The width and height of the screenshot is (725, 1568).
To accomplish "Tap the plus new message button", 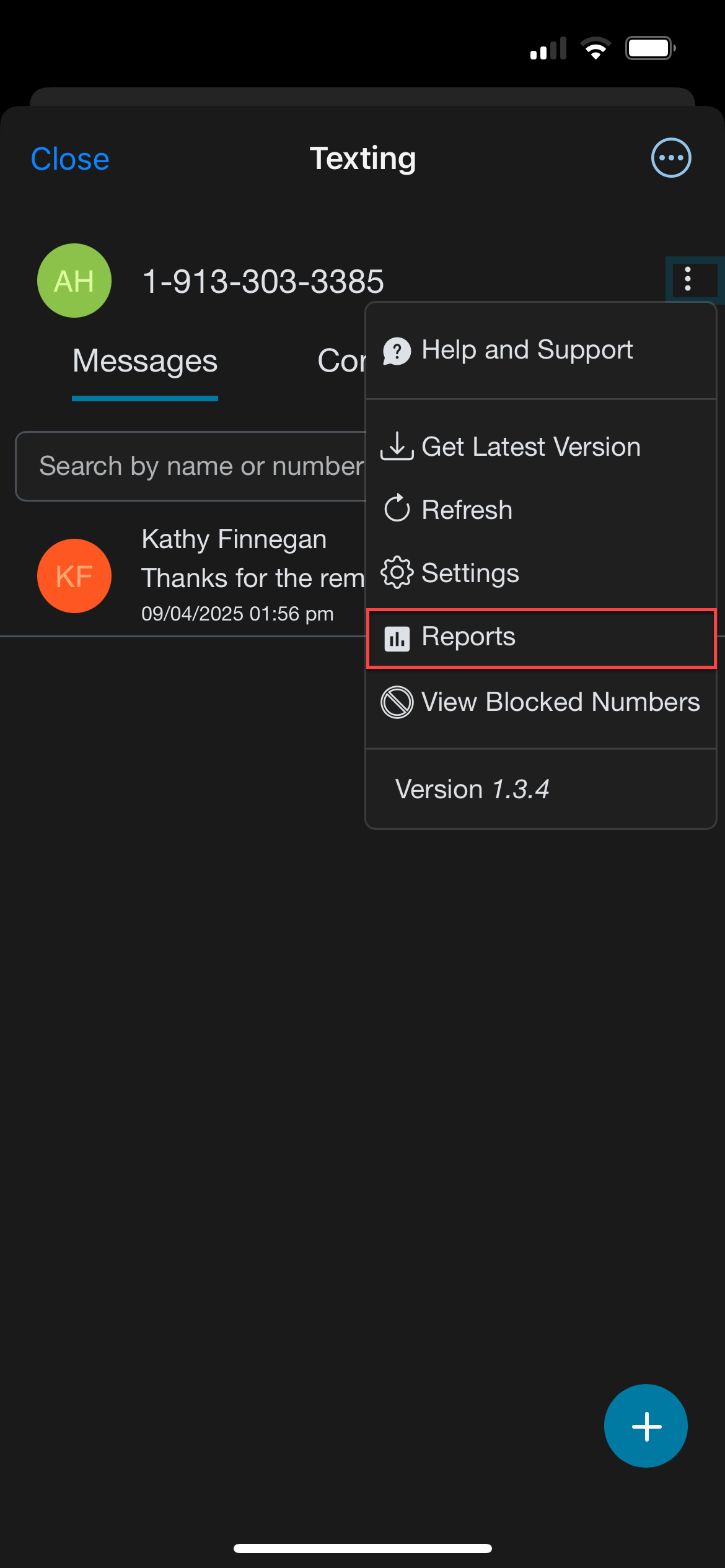I will 646,1426.
